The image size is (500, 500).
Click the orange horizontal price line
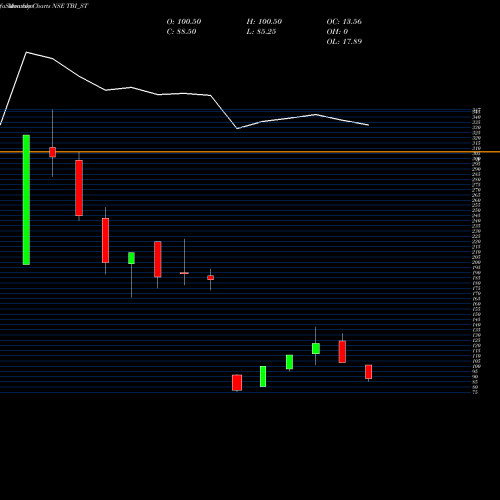[250, 152]
